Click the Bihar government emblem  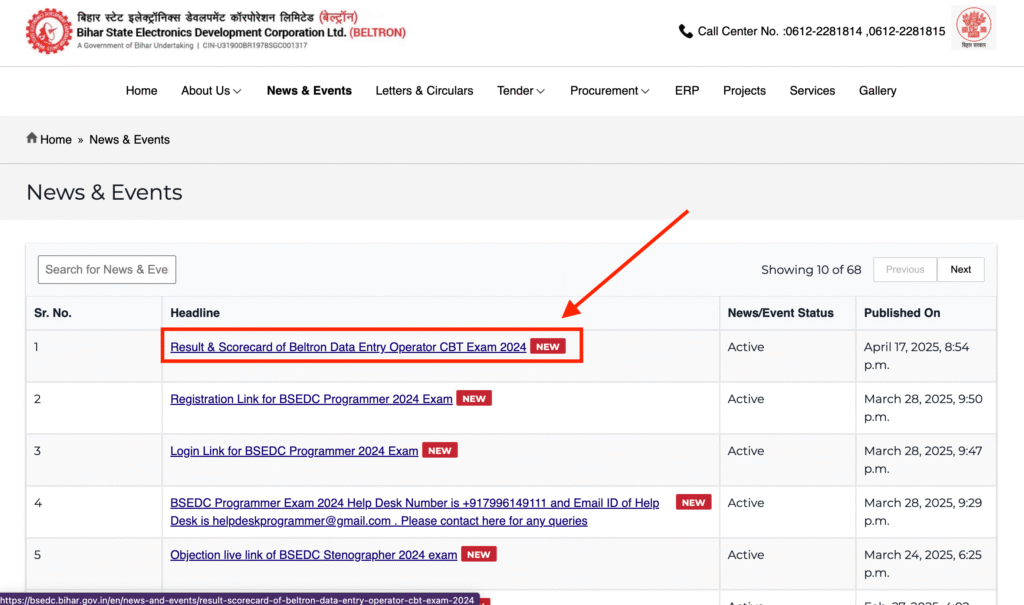[973, 27]
